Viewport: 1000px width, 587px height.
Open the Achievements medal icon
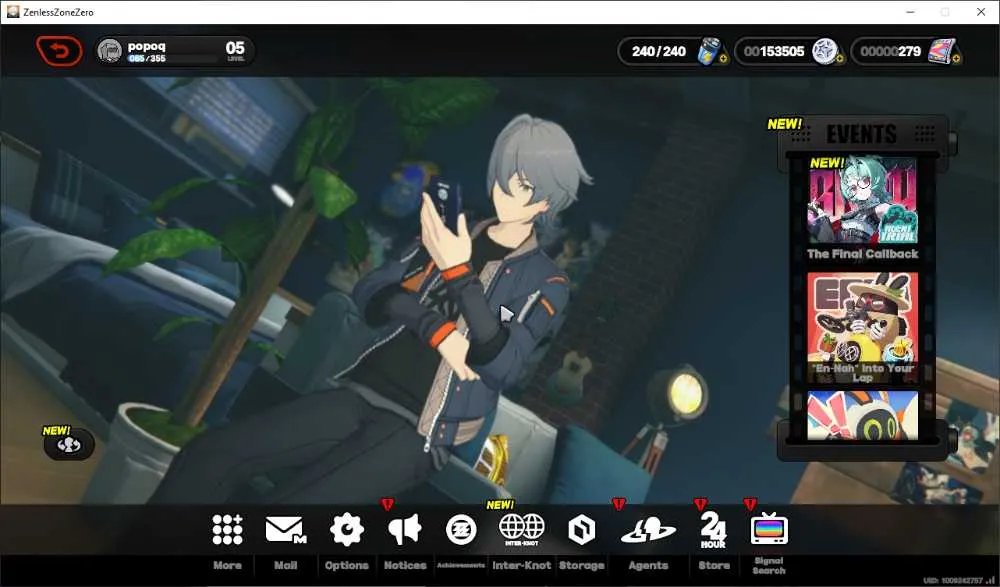pos(461,530)
